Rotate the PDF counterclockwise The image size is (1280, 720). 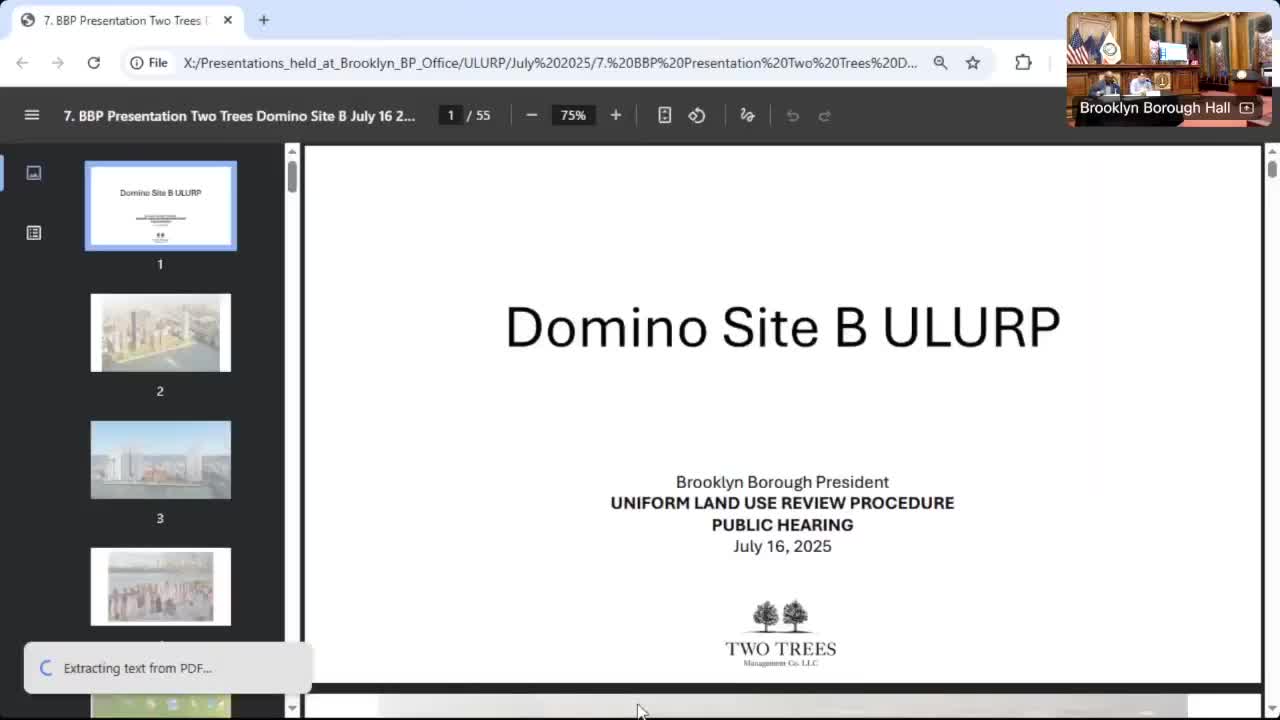(x=697, y=115)
